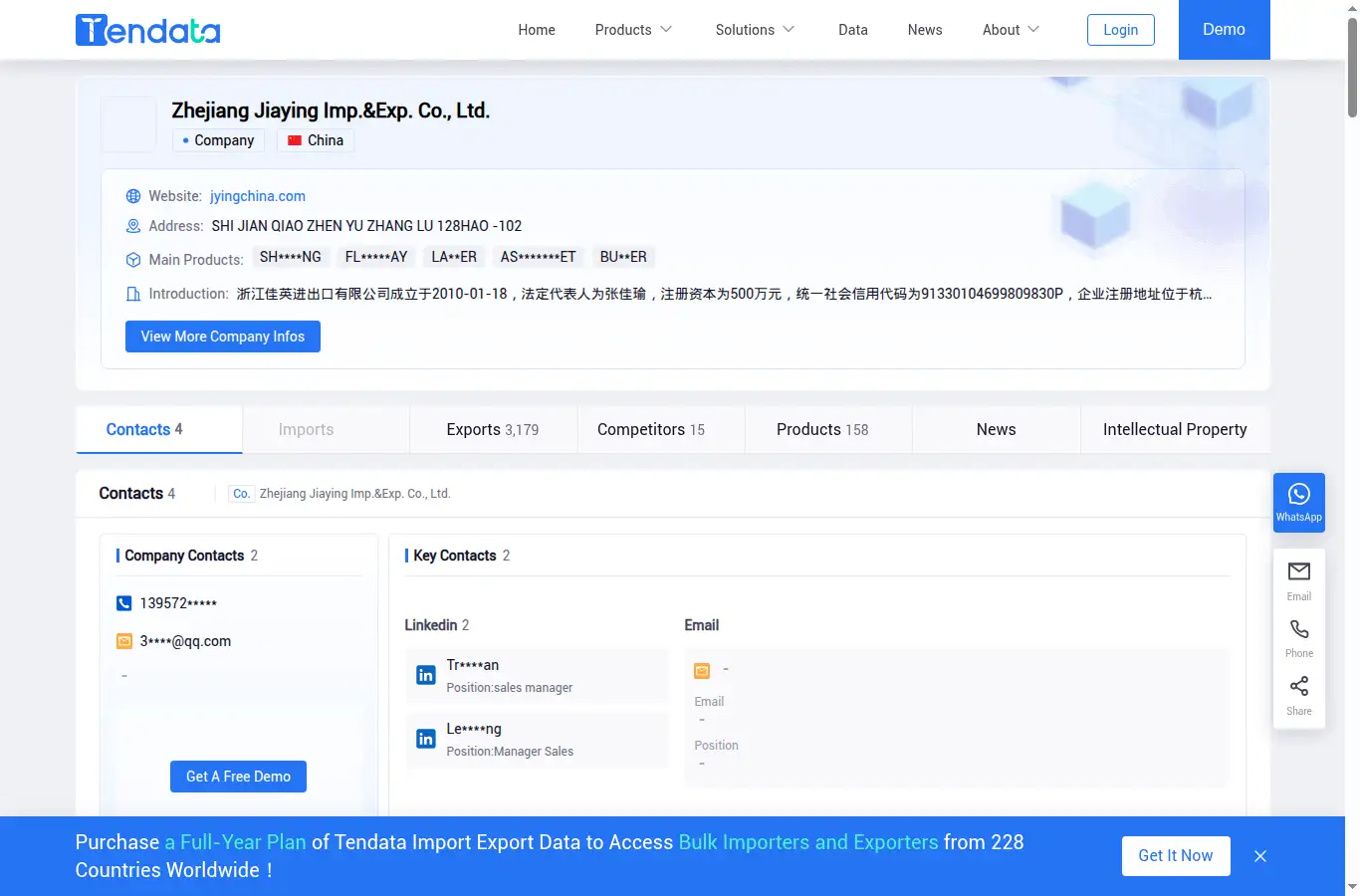Click the building icon beside Introduction
The width and height of the screenshot is (1360, 896).
click(133, 294)
